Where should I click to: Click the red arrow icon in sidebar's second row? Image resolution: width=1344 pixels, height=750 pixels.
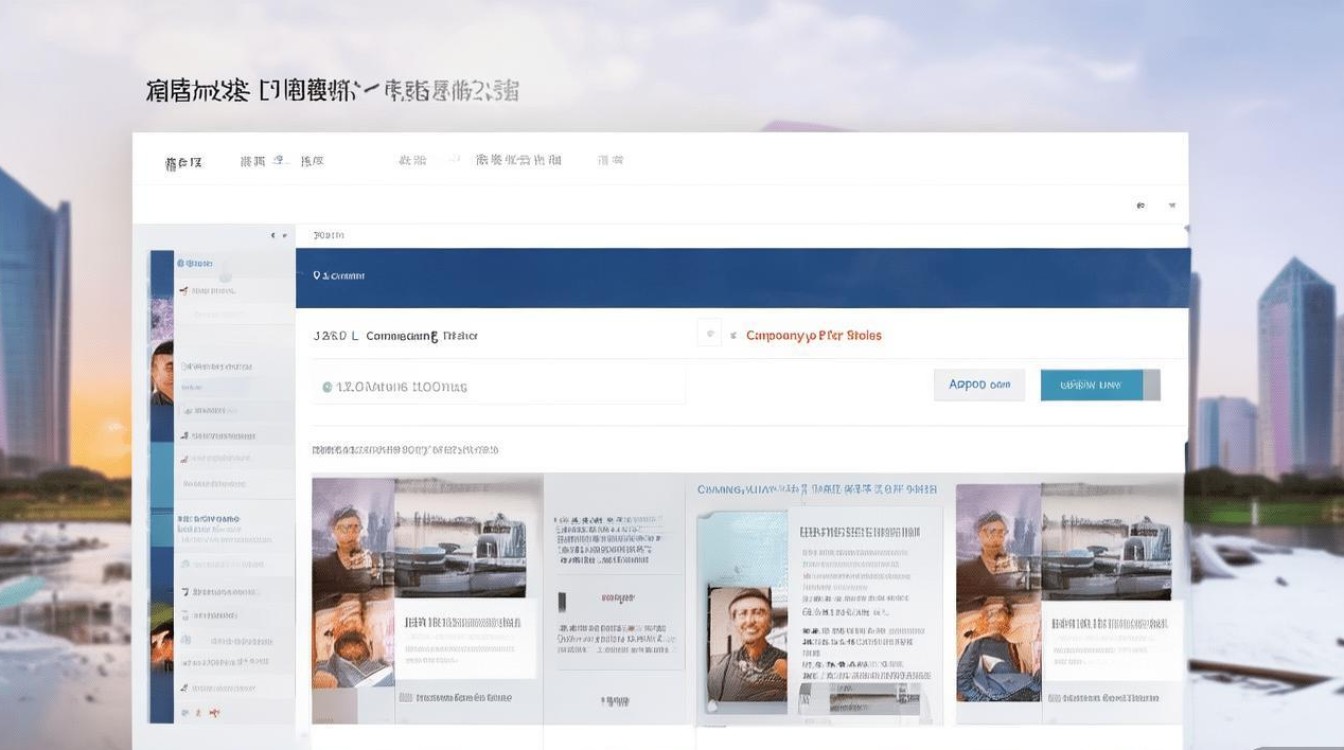click(184, 290)
